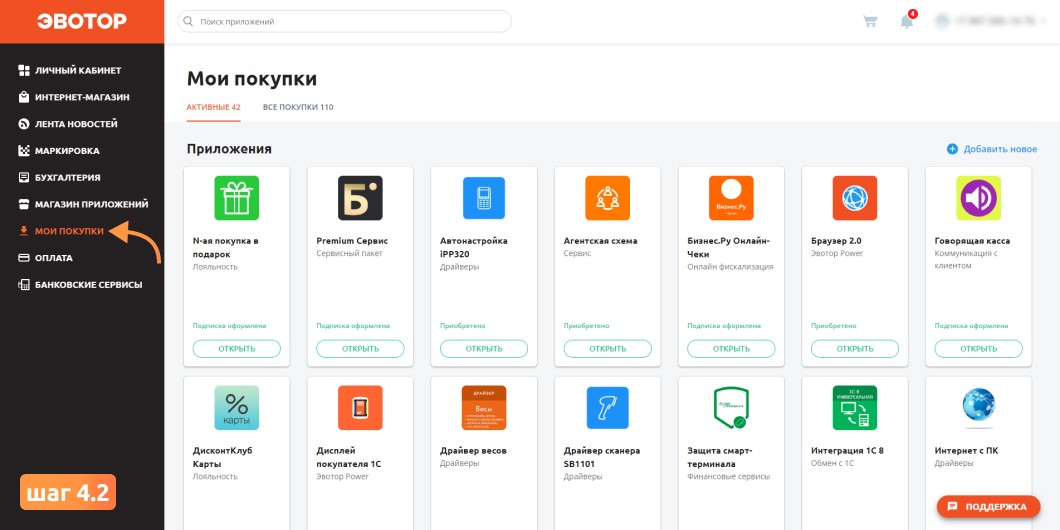This screenshot has height=530, width=1060.
Task: Click the Драйвер весов app icon
Action: pos(484,408)
